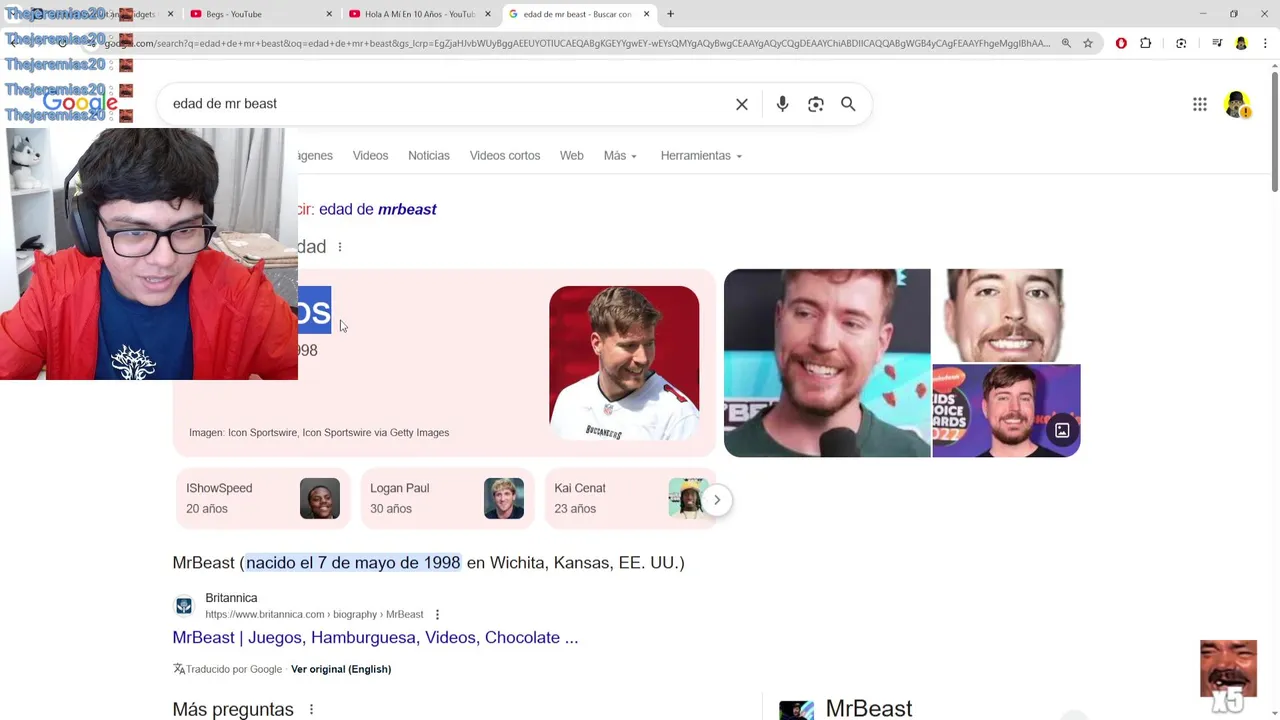This screenshot has width=1280, height=720.
Task: Expand the Herramientas dropdown
Action: pyautogui.click(x=701, y=156)
